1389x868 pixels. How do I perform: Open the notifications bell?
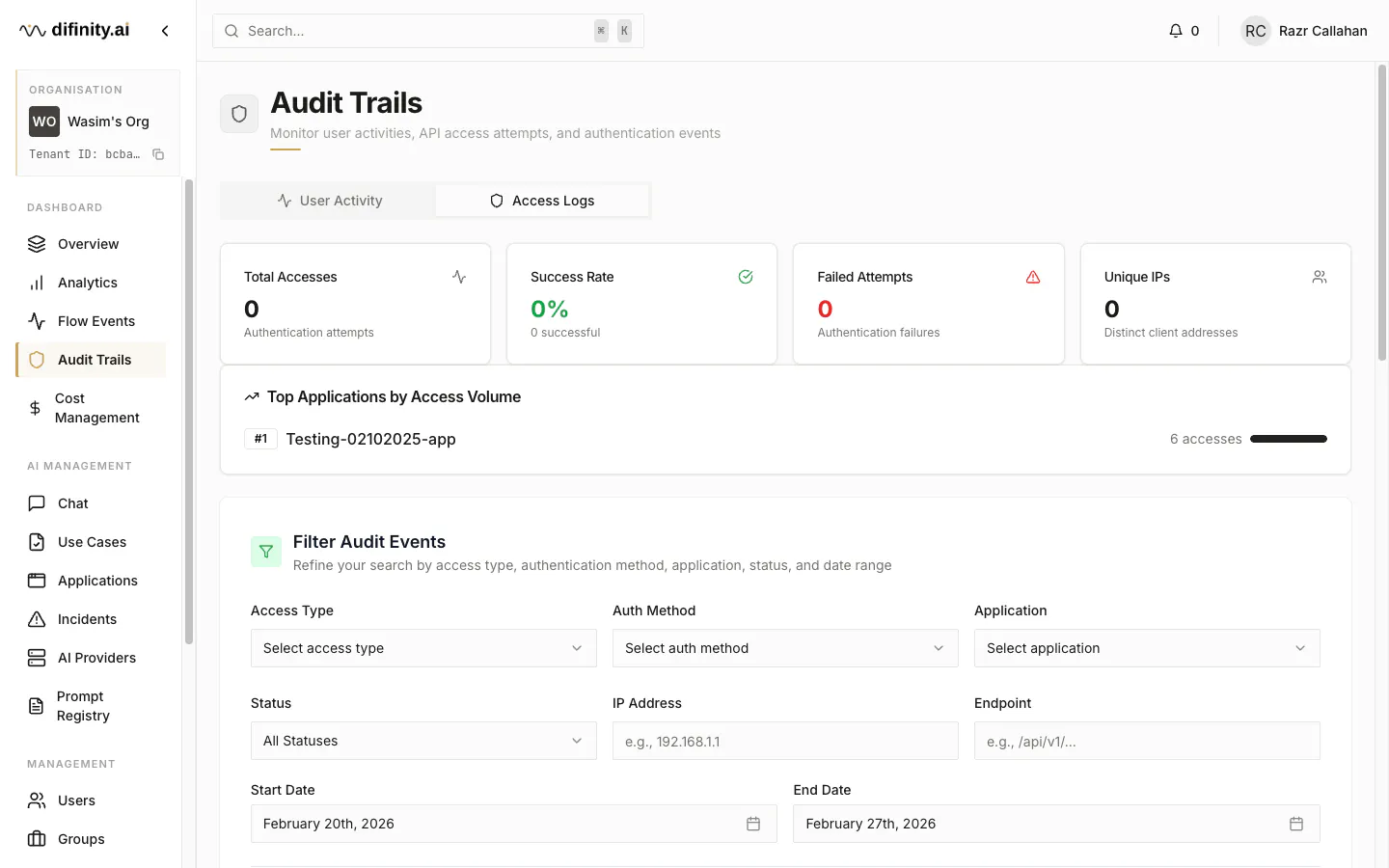pos(1175,31)
